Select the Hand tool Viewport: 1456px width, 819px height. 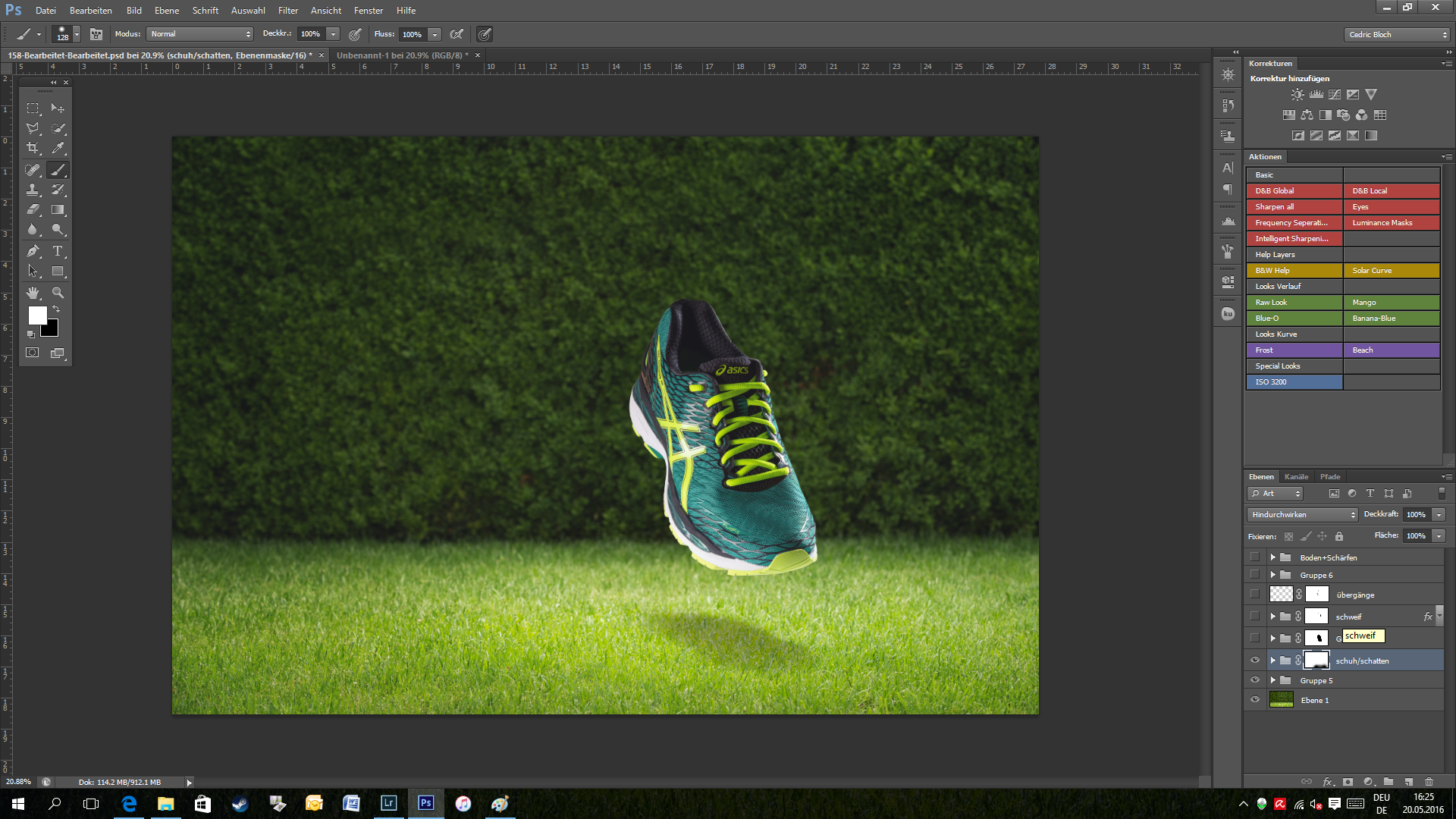coord(33,293)
